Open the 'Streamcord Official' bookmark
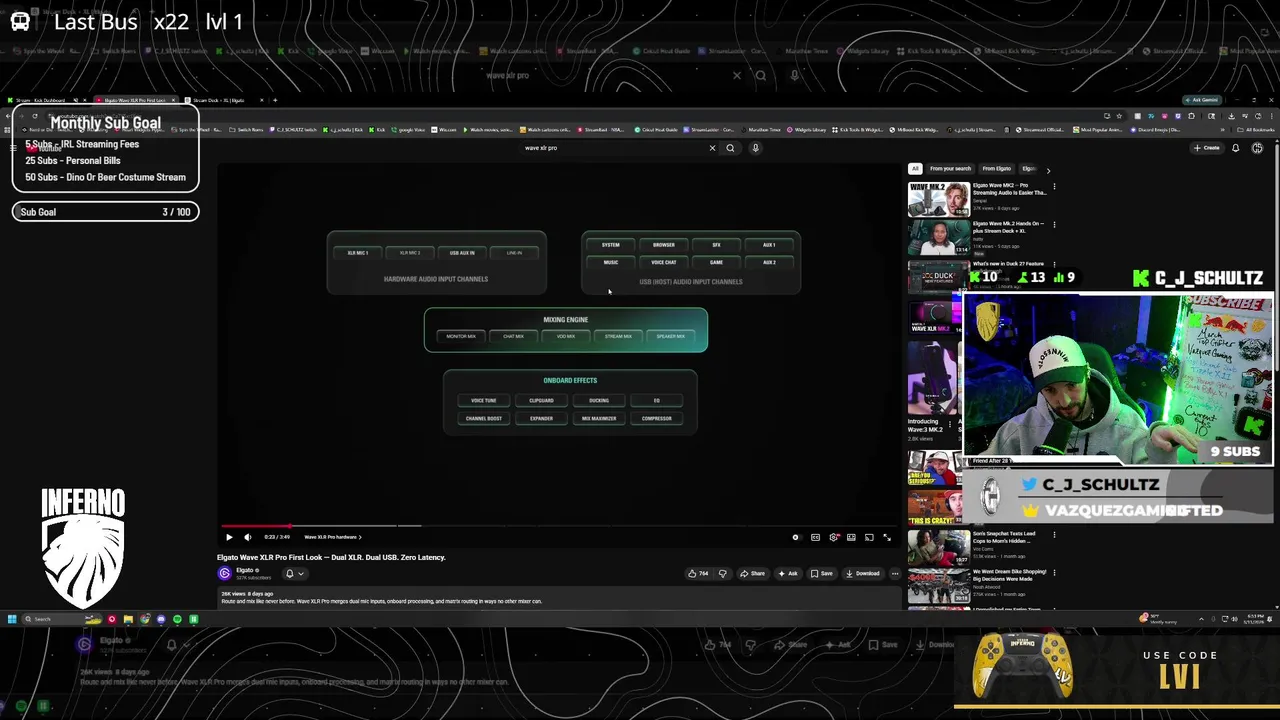The image size is (1280, 720). [1040, 130]
